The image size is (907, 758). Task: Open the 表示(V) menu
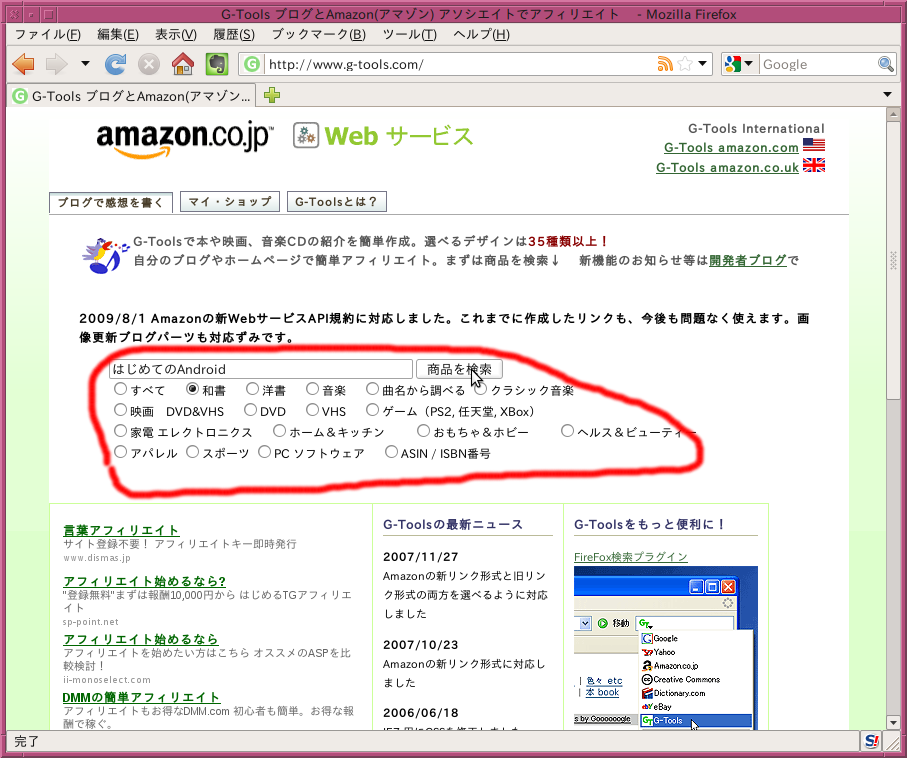click(x=176, y=35)
